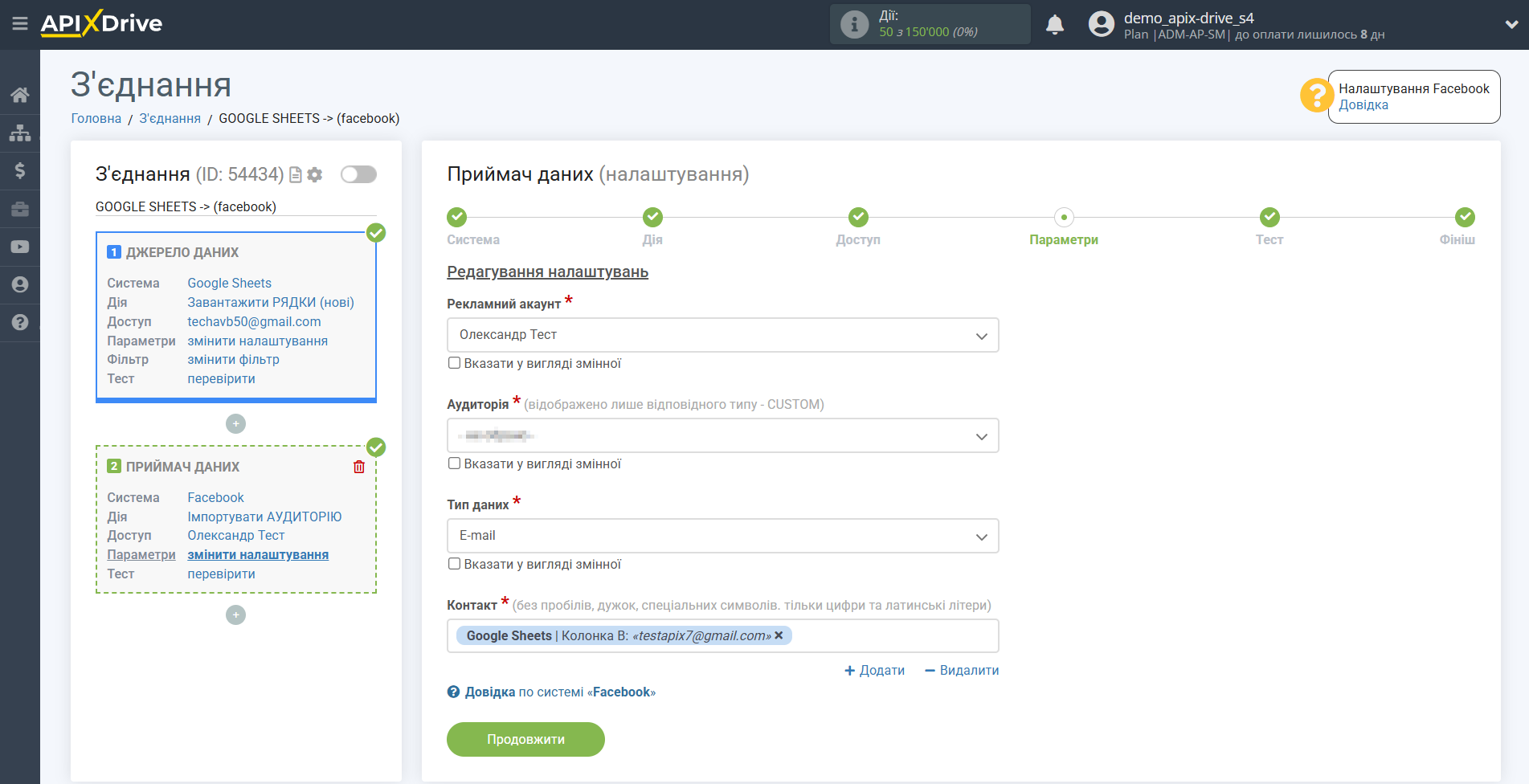
Task: Open Імпортувати АУДИТОРІЮ action link
Action: pyautogui.click(x=264, y=517)
